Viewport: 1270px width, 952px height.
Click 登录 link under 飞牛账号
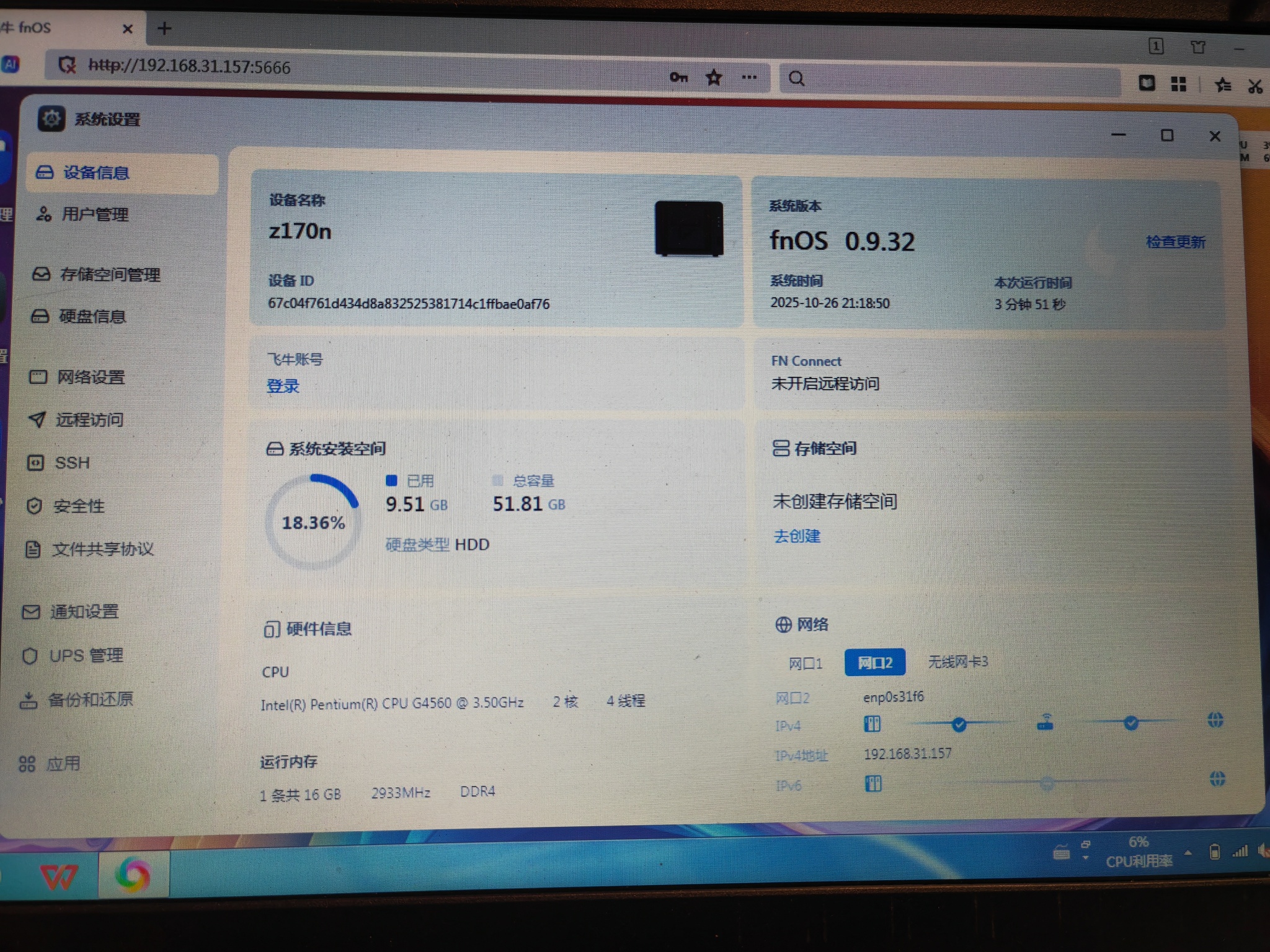(x=283, y=386)
